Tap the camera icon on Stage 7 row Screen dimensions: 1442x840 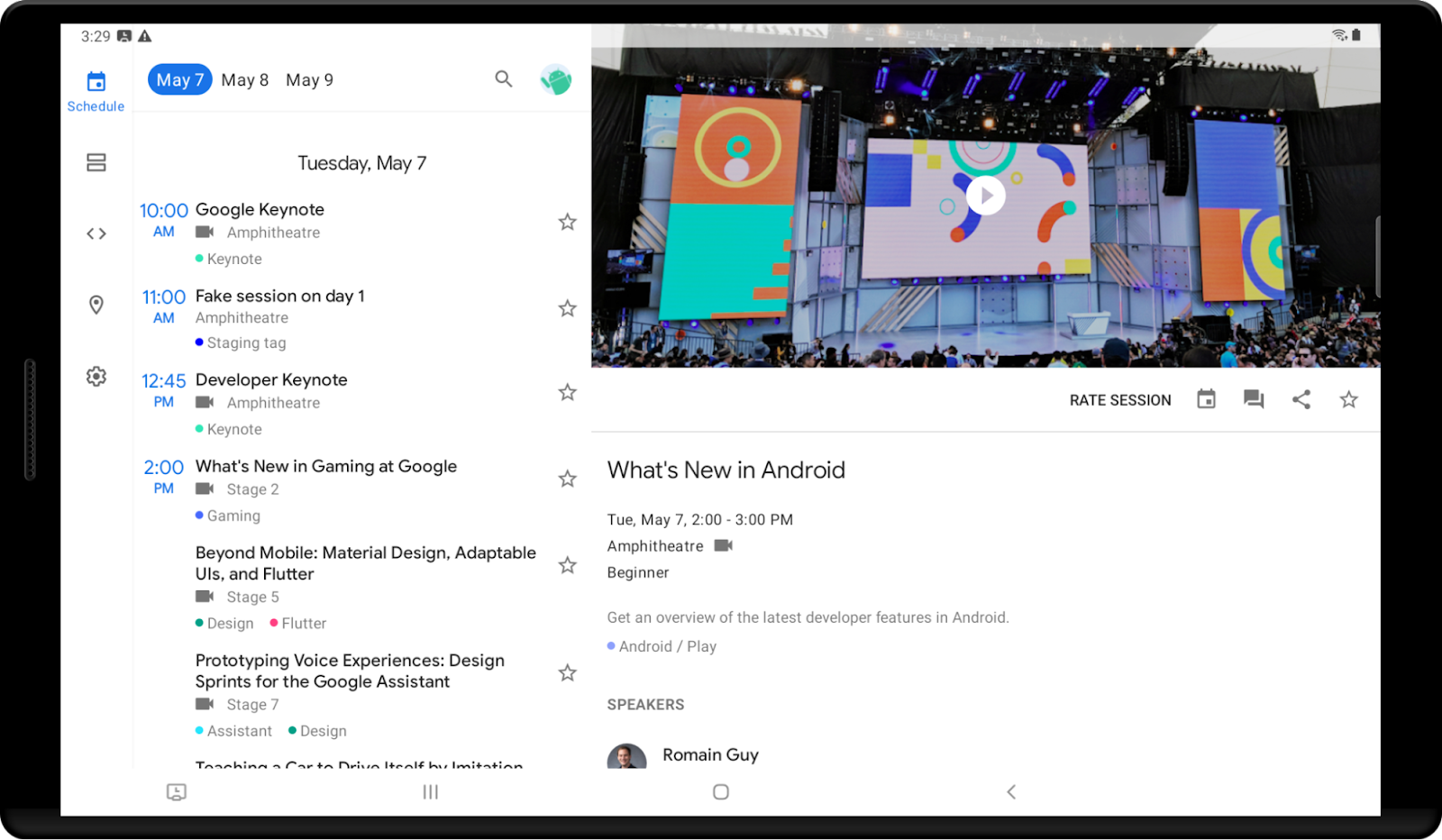pyautogui.click(x=205, y=704)
